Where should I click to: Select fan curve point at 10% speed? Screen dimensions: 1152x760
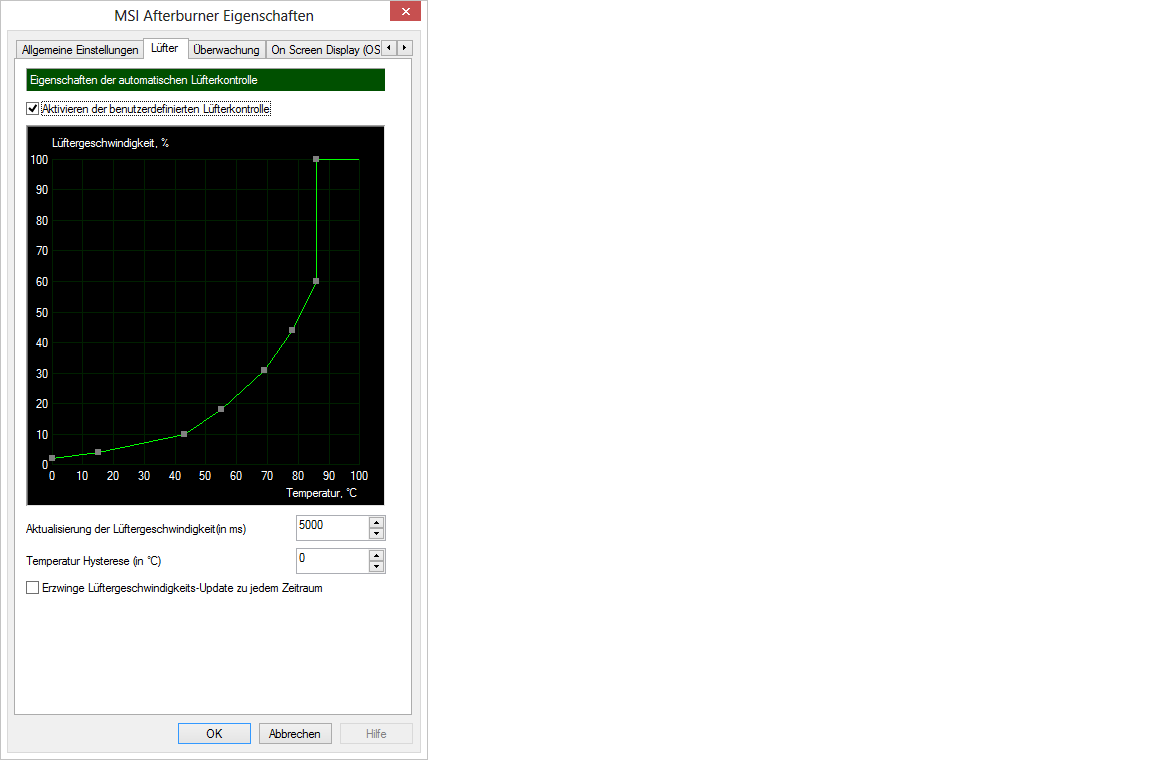tap(184, 434)
